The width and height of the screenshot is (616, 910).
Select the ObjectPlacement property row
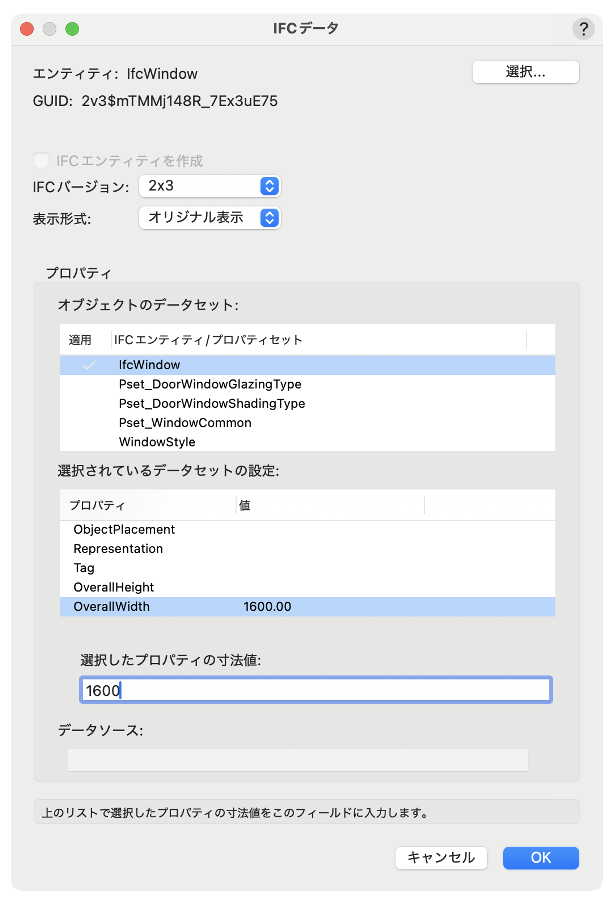(x=124, y=529)
